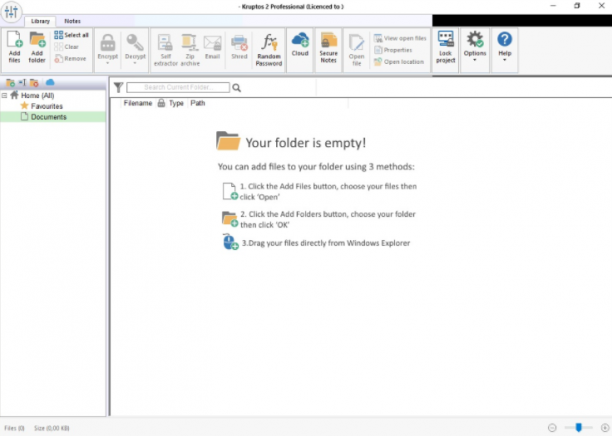Sort by the Type column header
This screenshot has width=612, height=436.
coord(176,103)
